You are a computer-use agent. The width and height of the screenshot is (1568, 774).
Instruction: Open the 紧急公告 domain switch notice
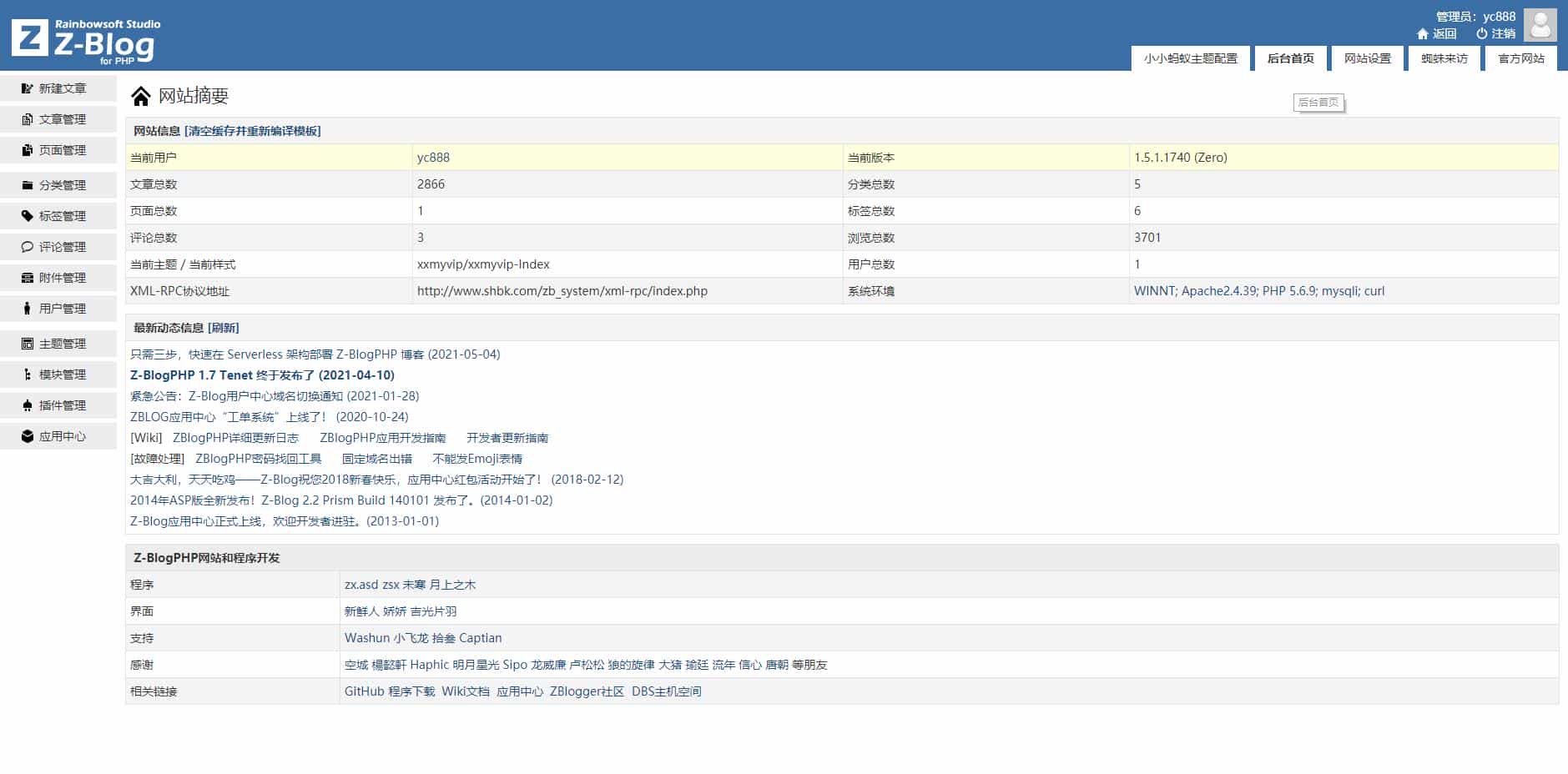275,396
